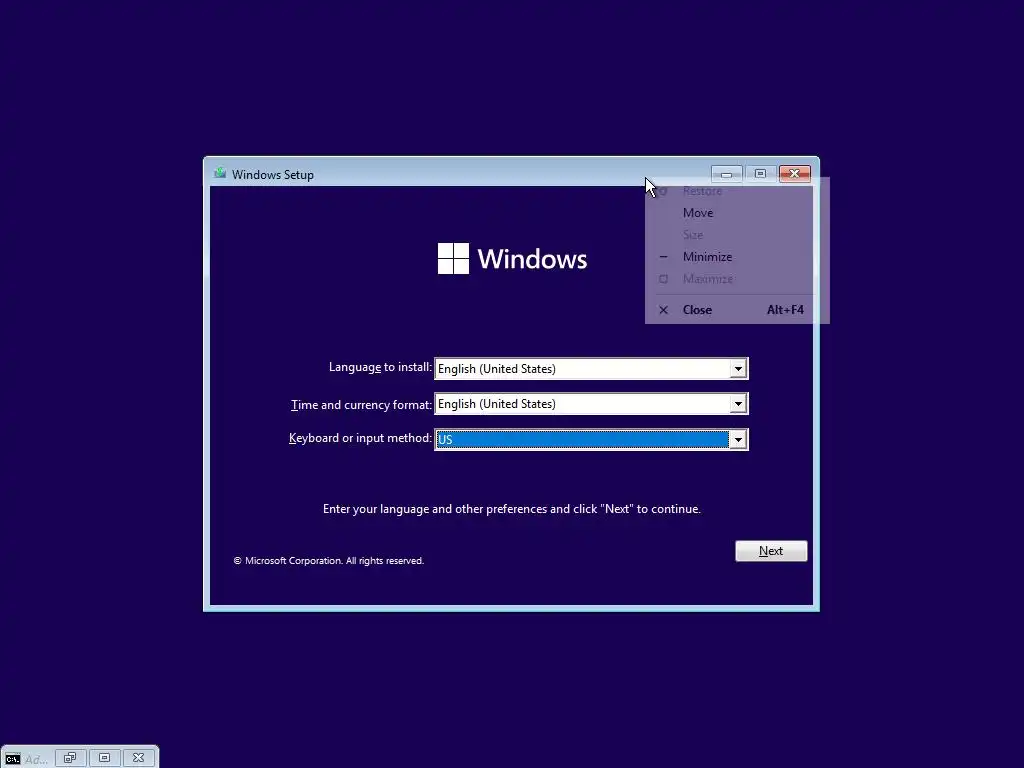Screen dimensions: 1024x768
Task: Click the Windows Setup title bar icon
Action: (x=220, y=173)
